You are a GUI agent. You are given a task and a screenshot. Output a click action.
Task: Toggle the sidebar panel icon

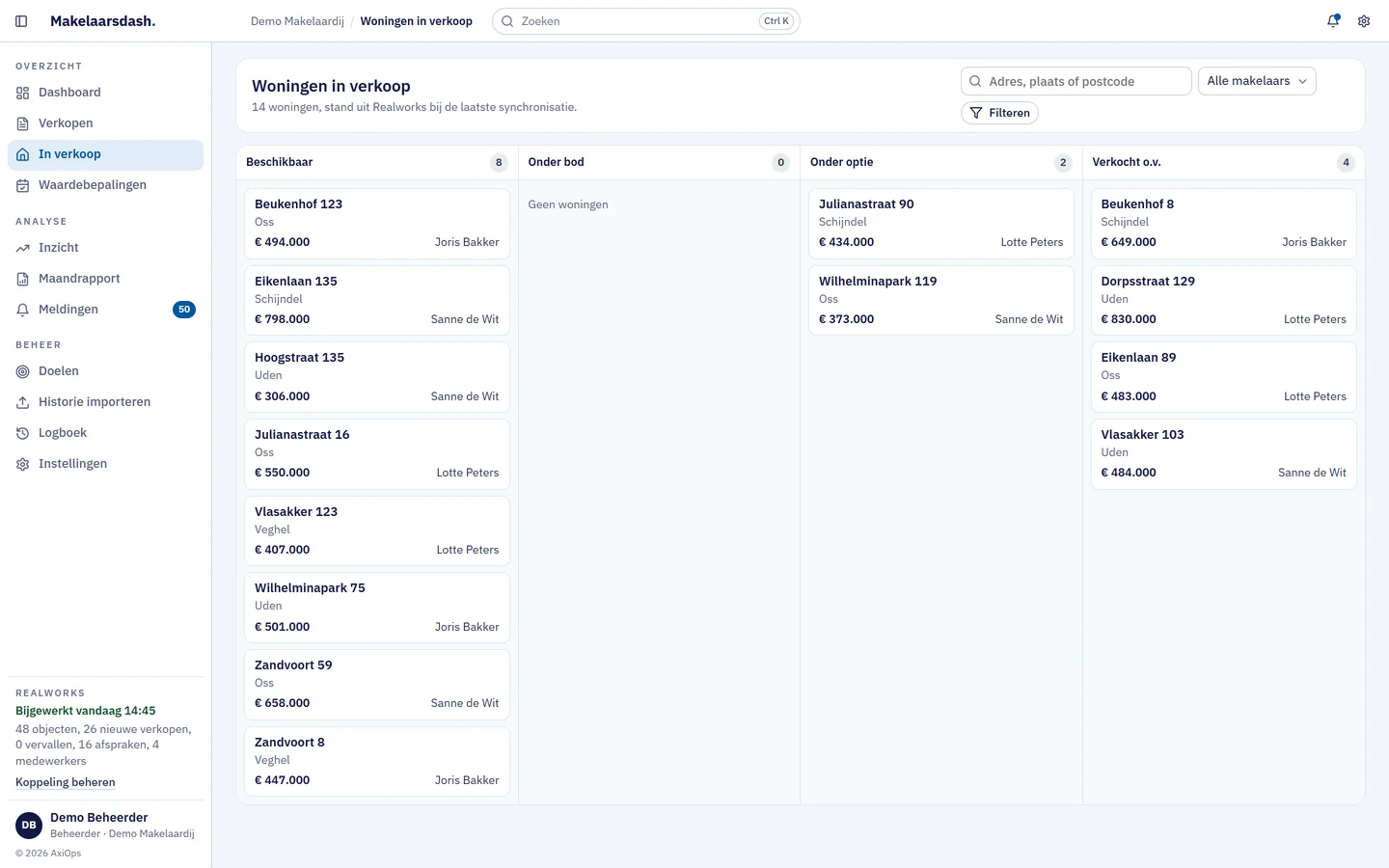[x=21, y=21]
